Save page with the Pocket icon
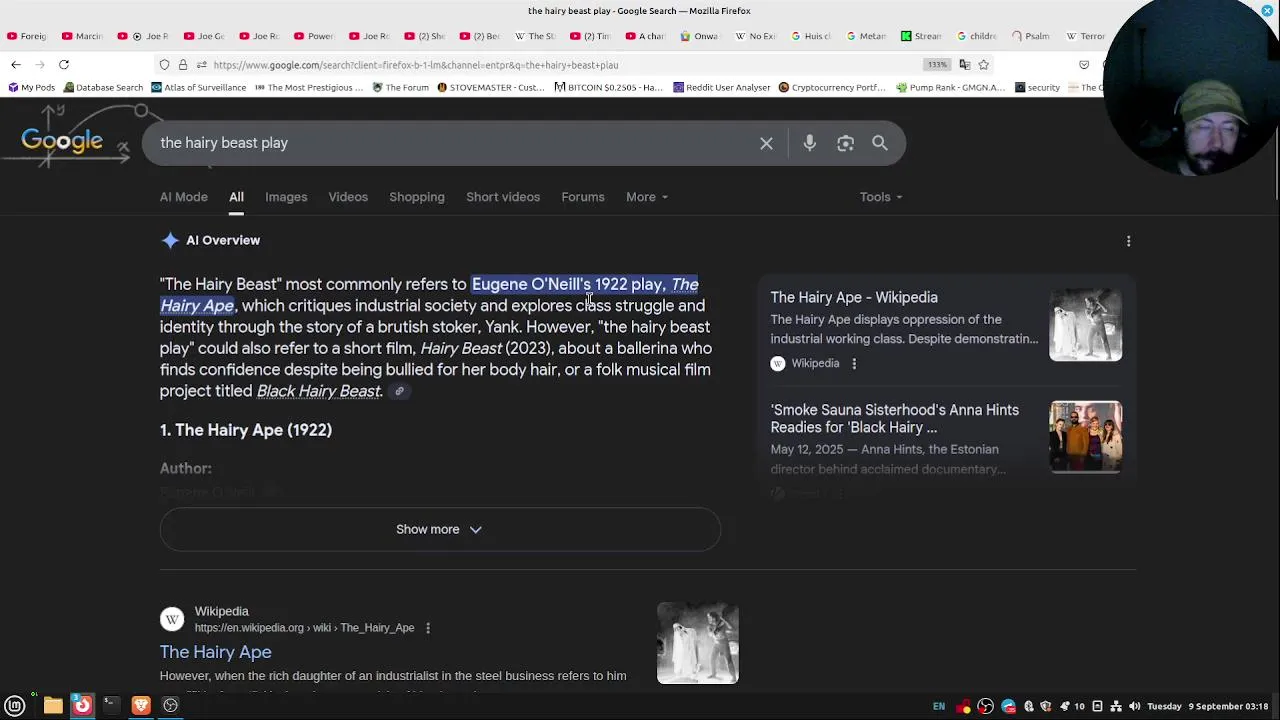Image resolution: width=1280 pixels, height=720 pixels. coord(1084,65)
